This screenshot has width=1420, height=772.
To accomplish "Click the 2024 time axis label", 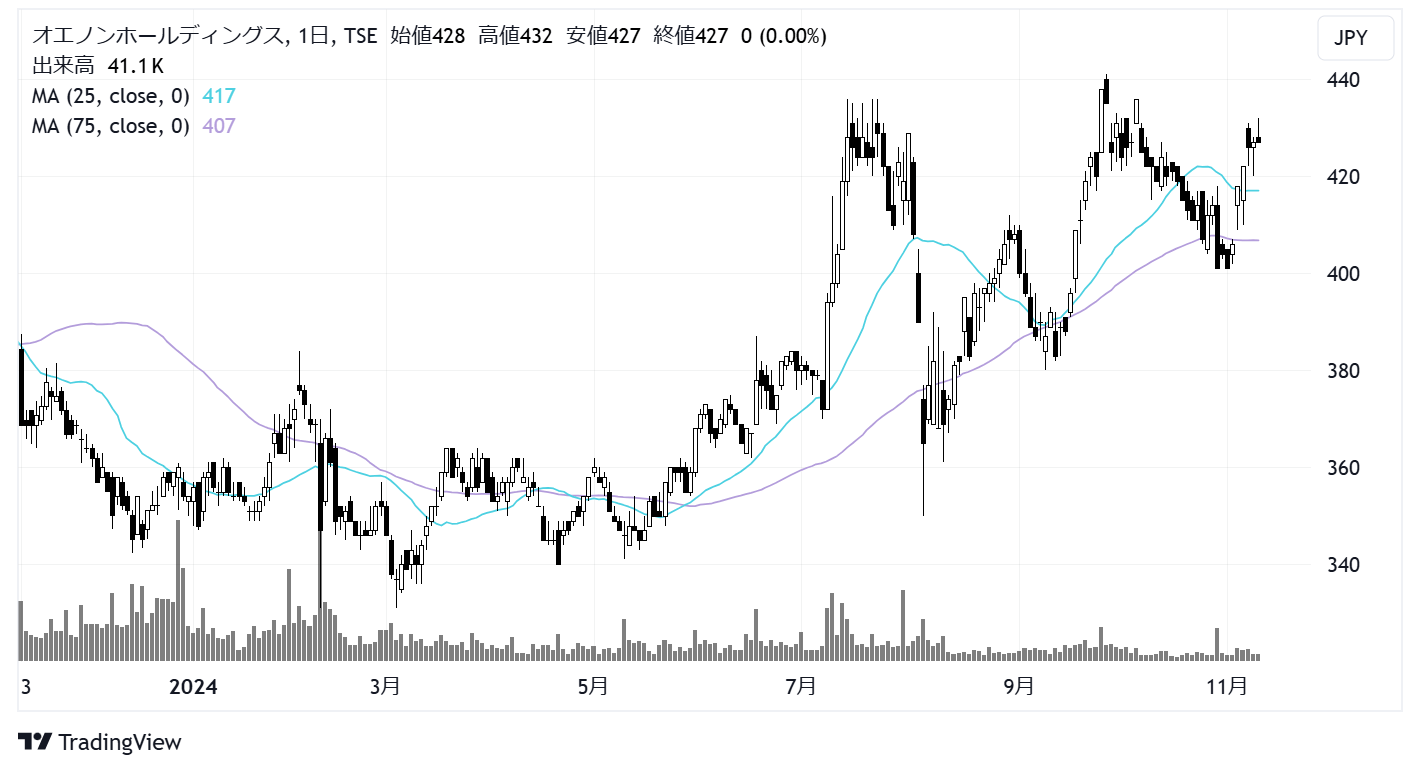I will [x=193, y=687].
